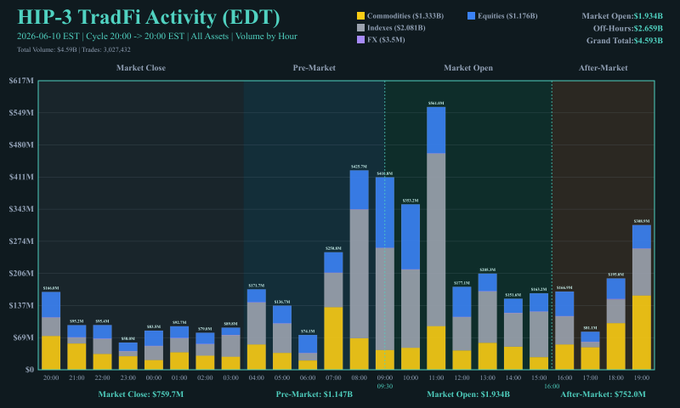
Task: Click the '$0' y-axis label
Action: [x=29, y=369]
